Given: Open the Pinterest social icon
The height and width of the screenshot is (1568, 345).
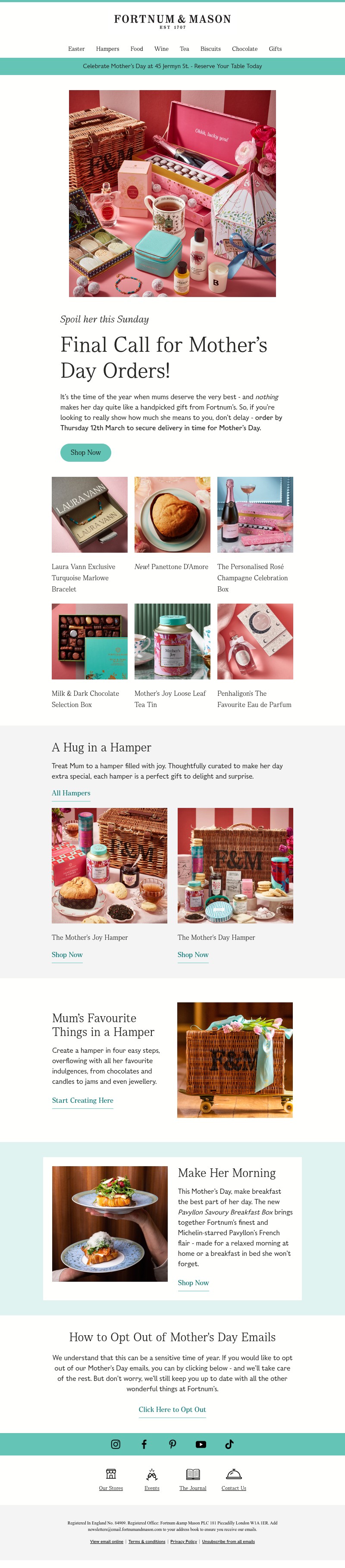Looking at the screenshot, I should pos(173,1444).
